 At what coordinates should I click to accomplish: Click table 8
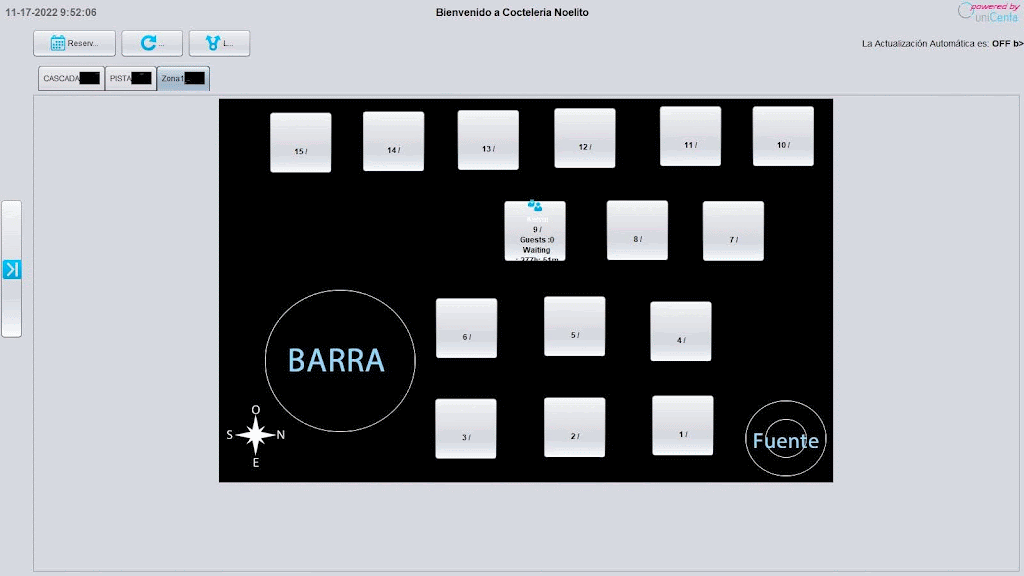[637, 230]
